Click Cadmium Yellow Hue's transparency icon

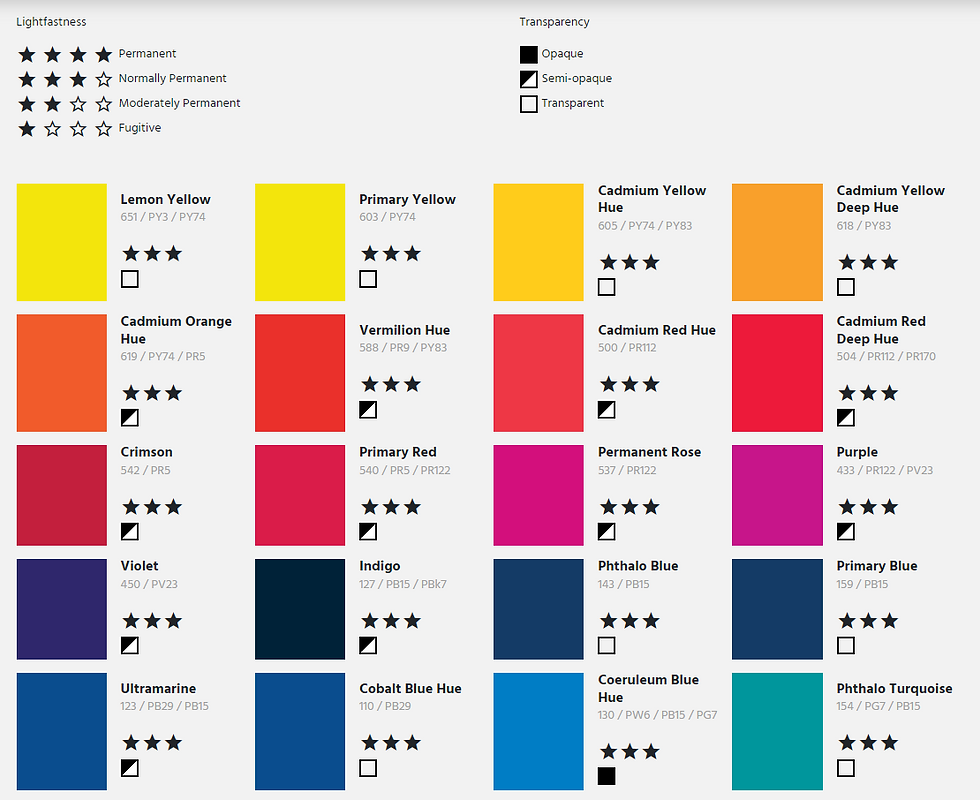pyautogui.click(x=606, y=287)
